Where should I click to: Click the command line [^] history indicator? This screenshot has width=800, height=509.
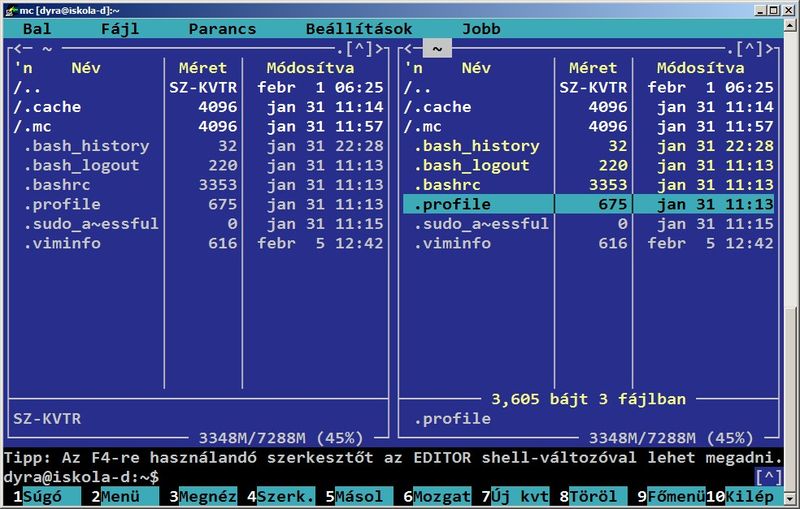pyautogui.click(x=769, y=477)
